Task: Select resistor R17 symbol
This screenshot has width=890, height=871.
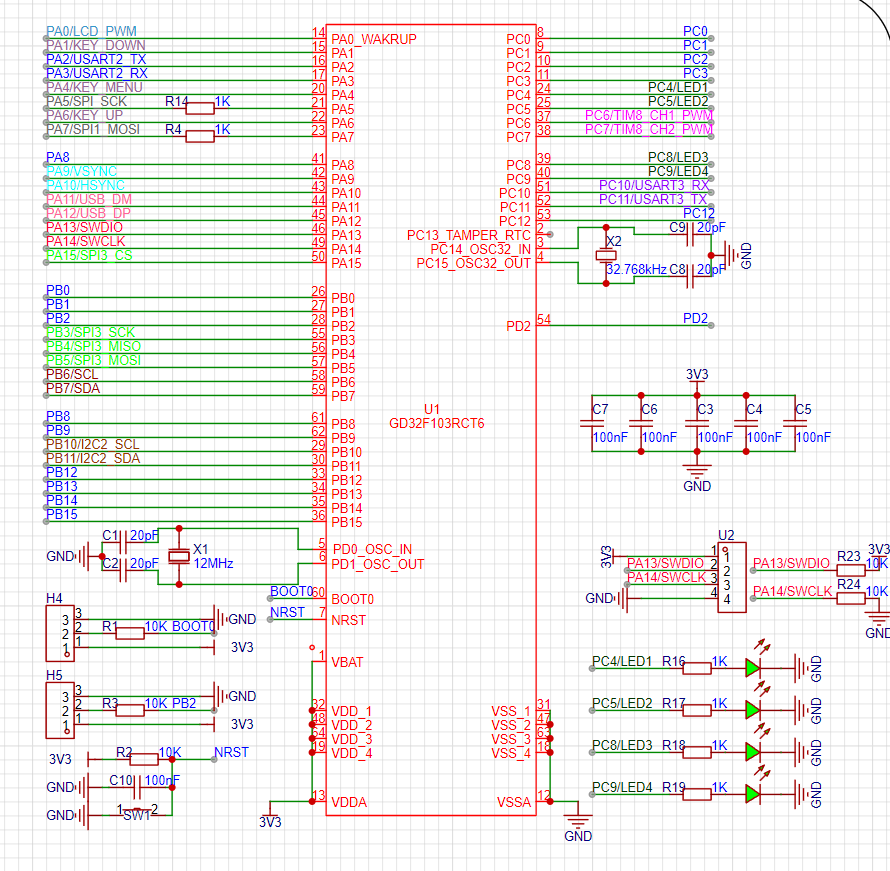Action: pyautogui.click(x=696, y=710)
